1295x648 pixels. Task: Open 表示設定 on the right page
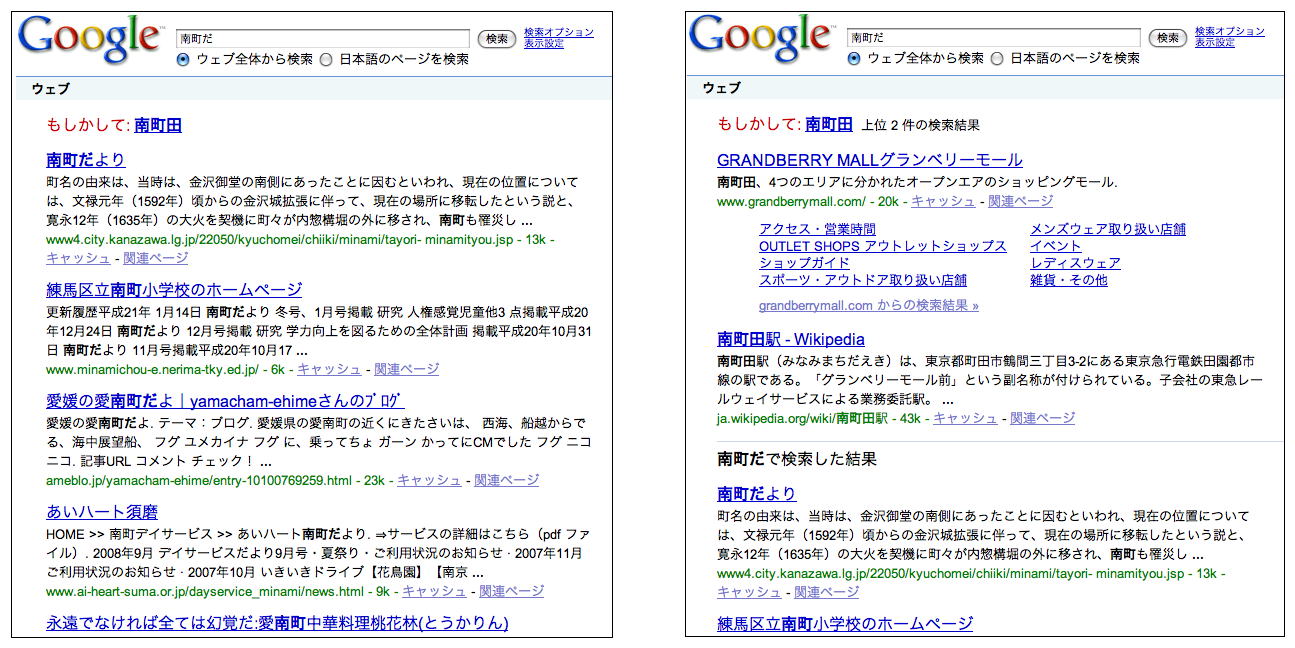click(x=1215, y=43)
